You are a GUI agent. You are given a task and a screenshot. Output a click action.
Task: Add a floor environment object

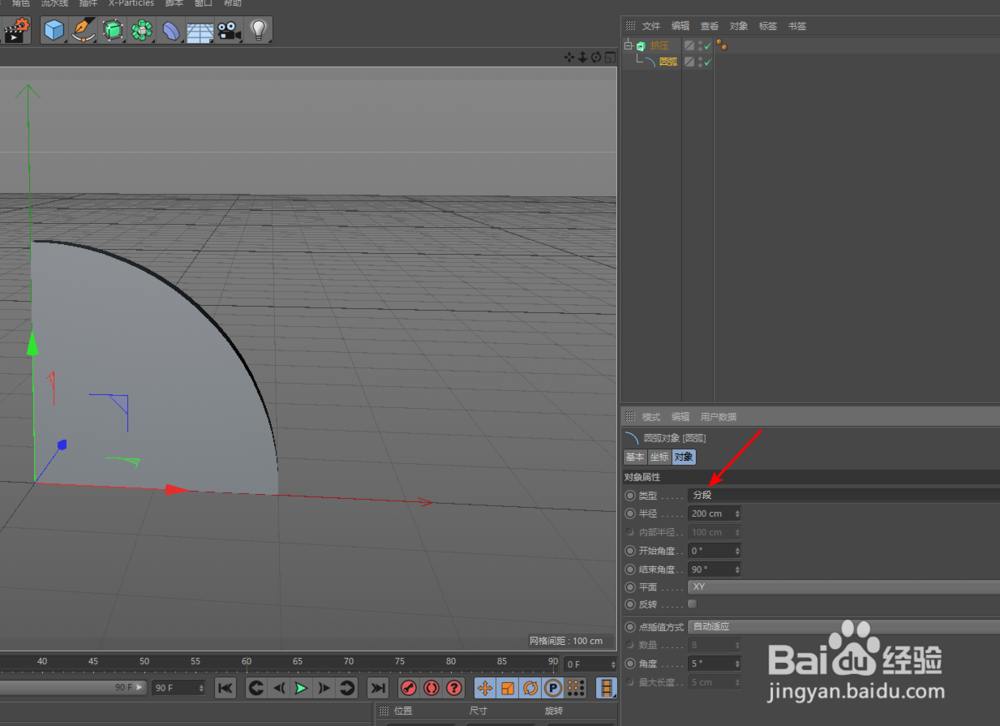click(x=200, y=31)
